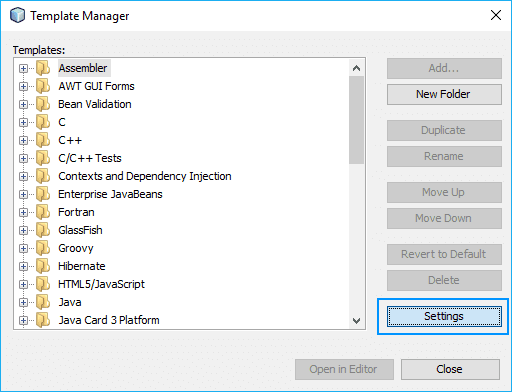Select Contexts and Dependency Injection item

[145, 176]
